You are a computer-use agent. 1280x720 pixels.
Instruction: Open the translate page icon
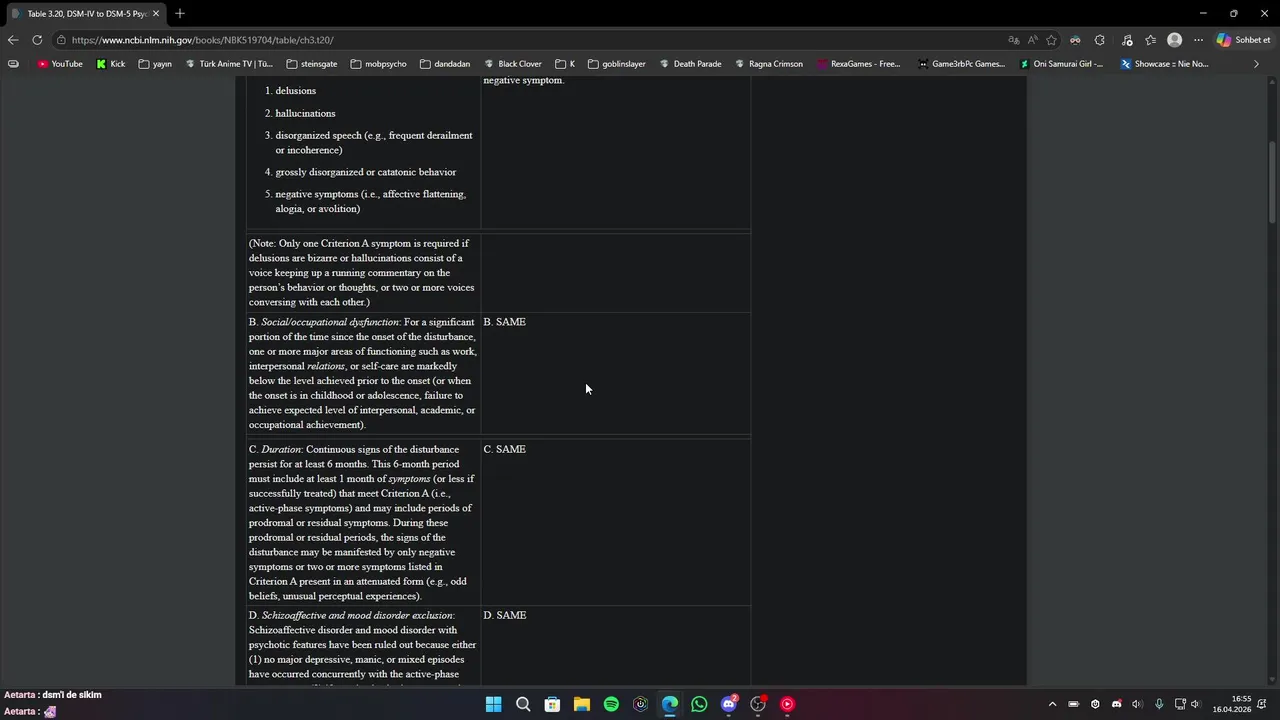(1014, 40)
